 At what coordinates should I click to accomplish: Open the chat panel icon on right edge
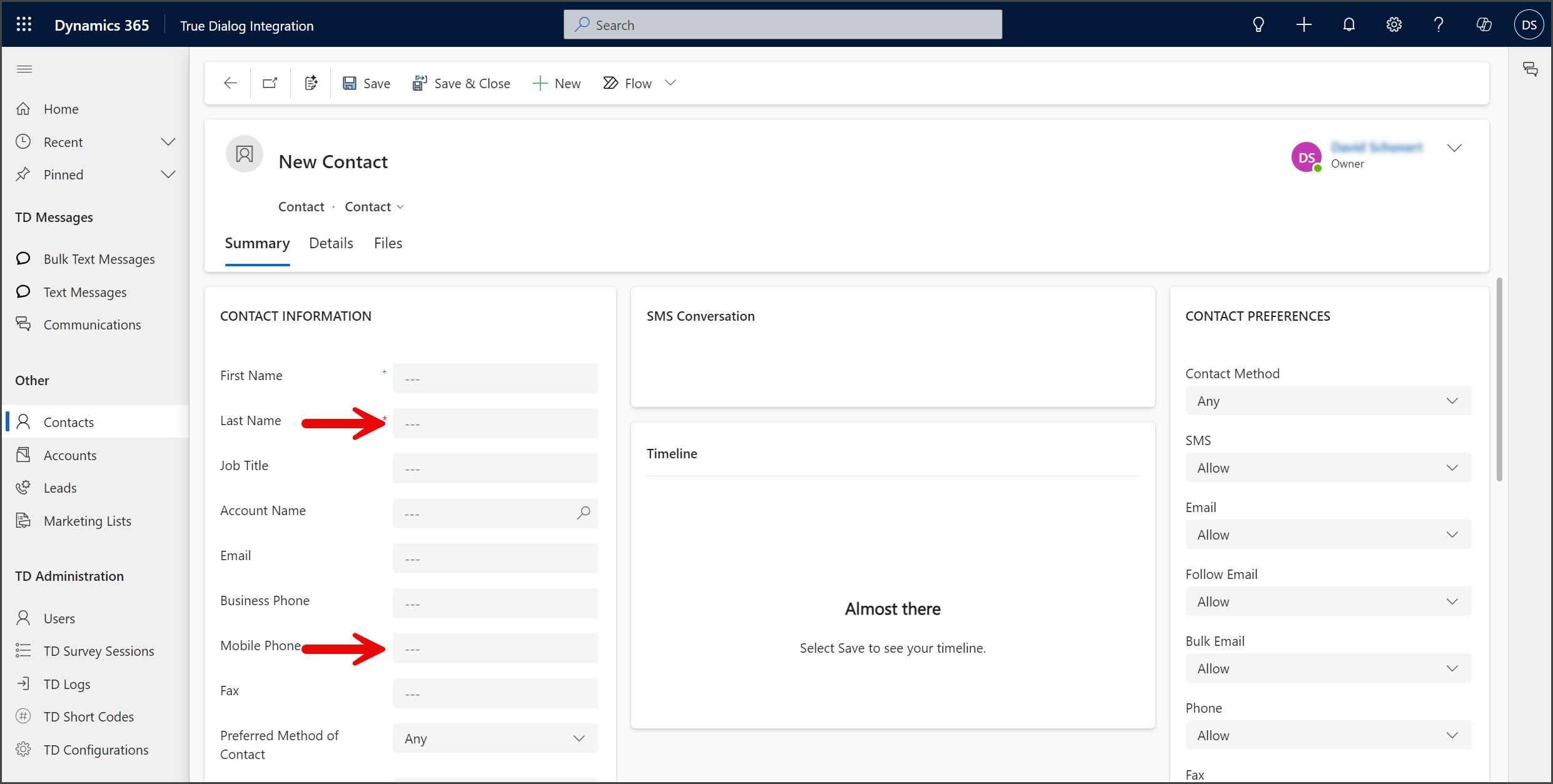point(1530,69)
